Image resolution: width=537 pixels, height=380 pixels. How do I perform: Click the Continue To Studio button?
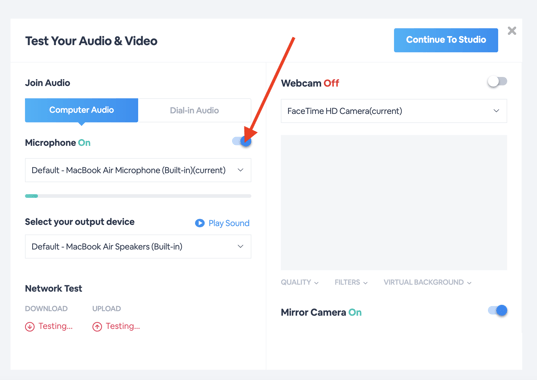tap(446, 40)
